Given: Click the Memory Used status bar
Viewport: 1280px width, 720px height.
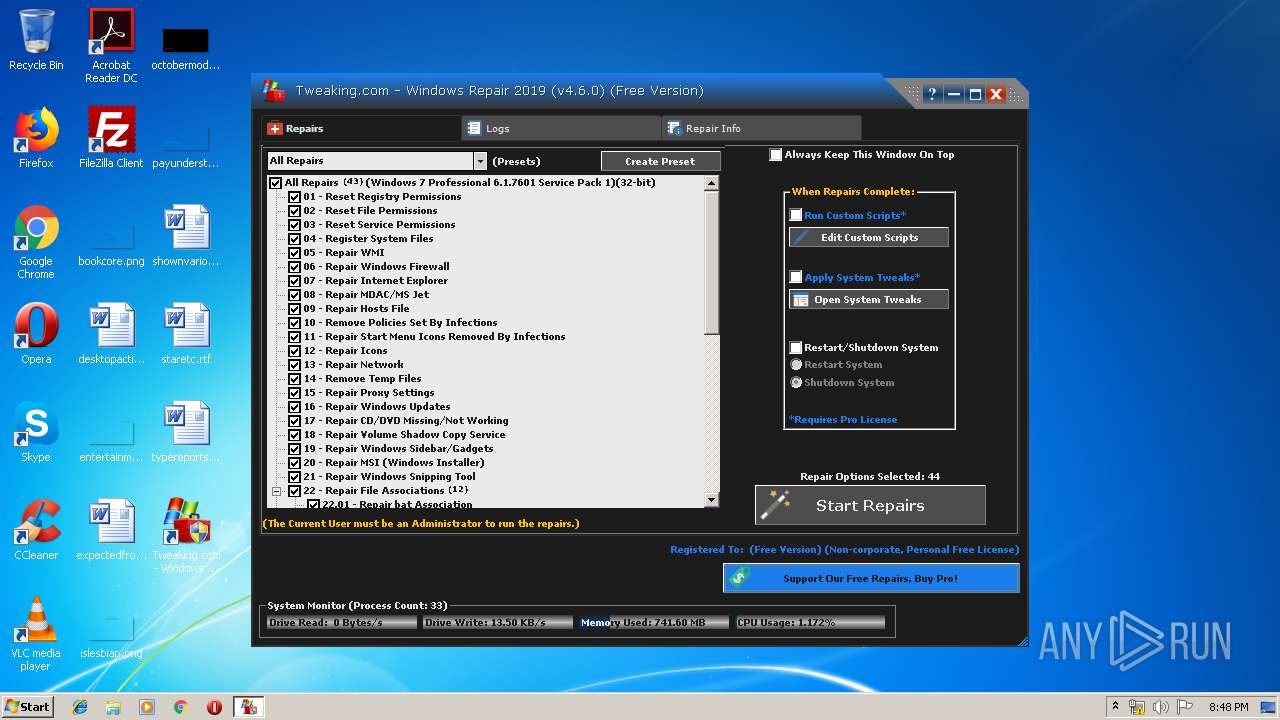Looking at the screenshot, I should coord(654,622).
